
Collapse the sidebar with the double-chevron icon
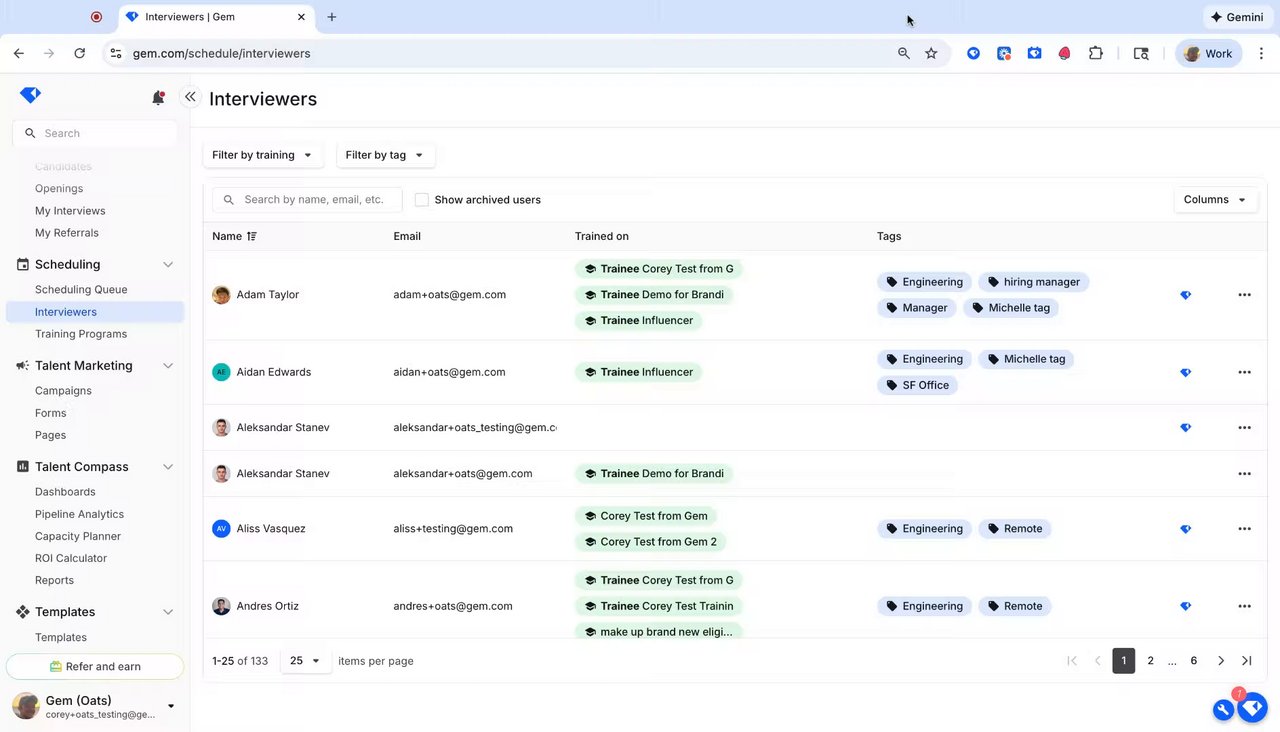(190, 97)
